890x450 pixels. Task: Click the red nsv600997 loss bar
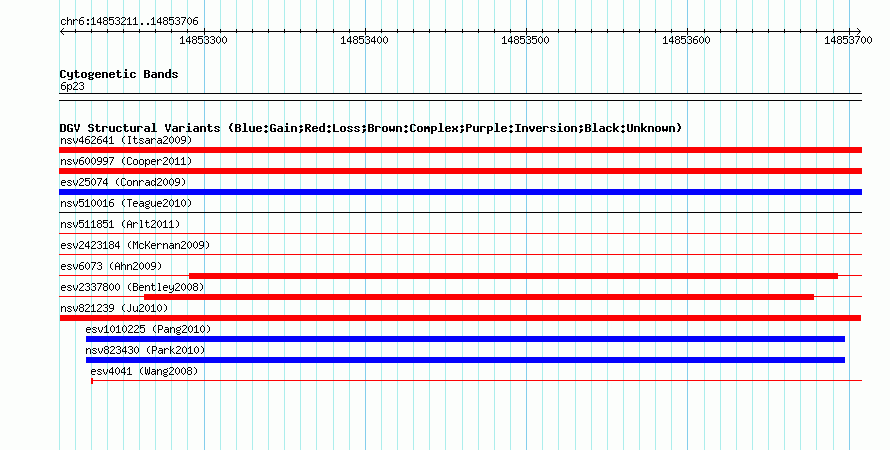(460, 171)
